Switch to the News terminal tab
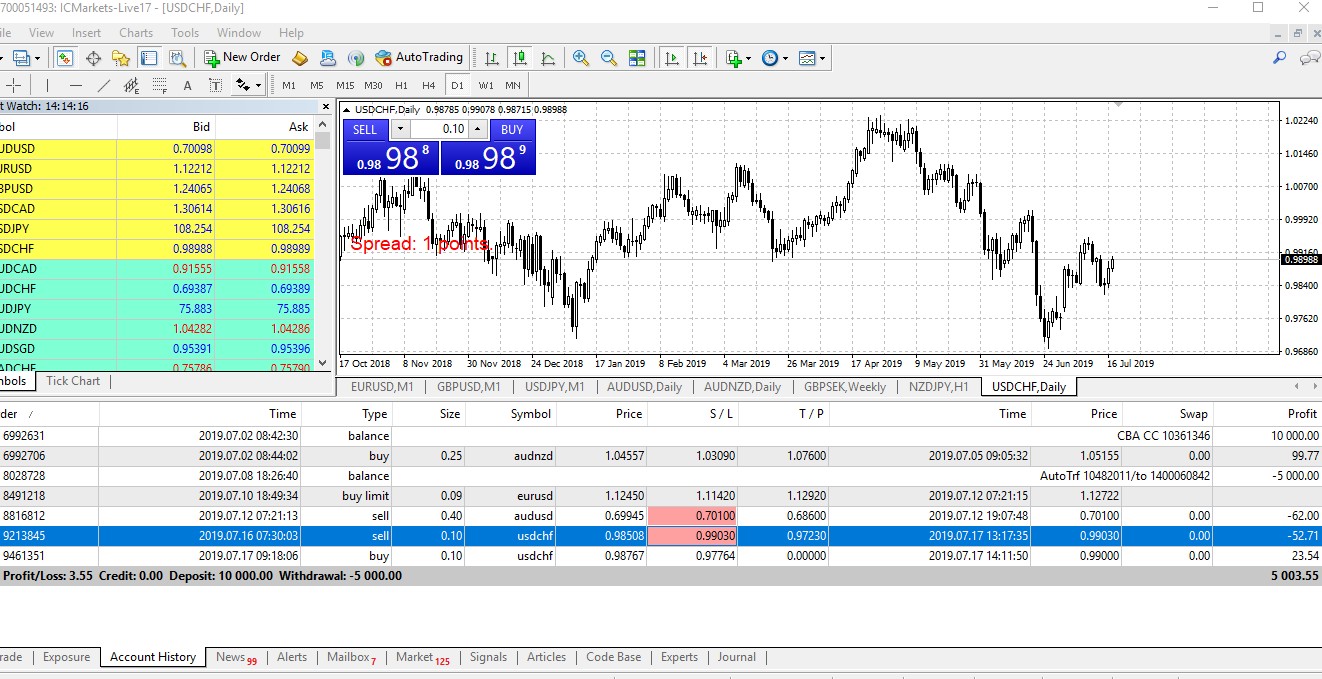 click(237, 657)
